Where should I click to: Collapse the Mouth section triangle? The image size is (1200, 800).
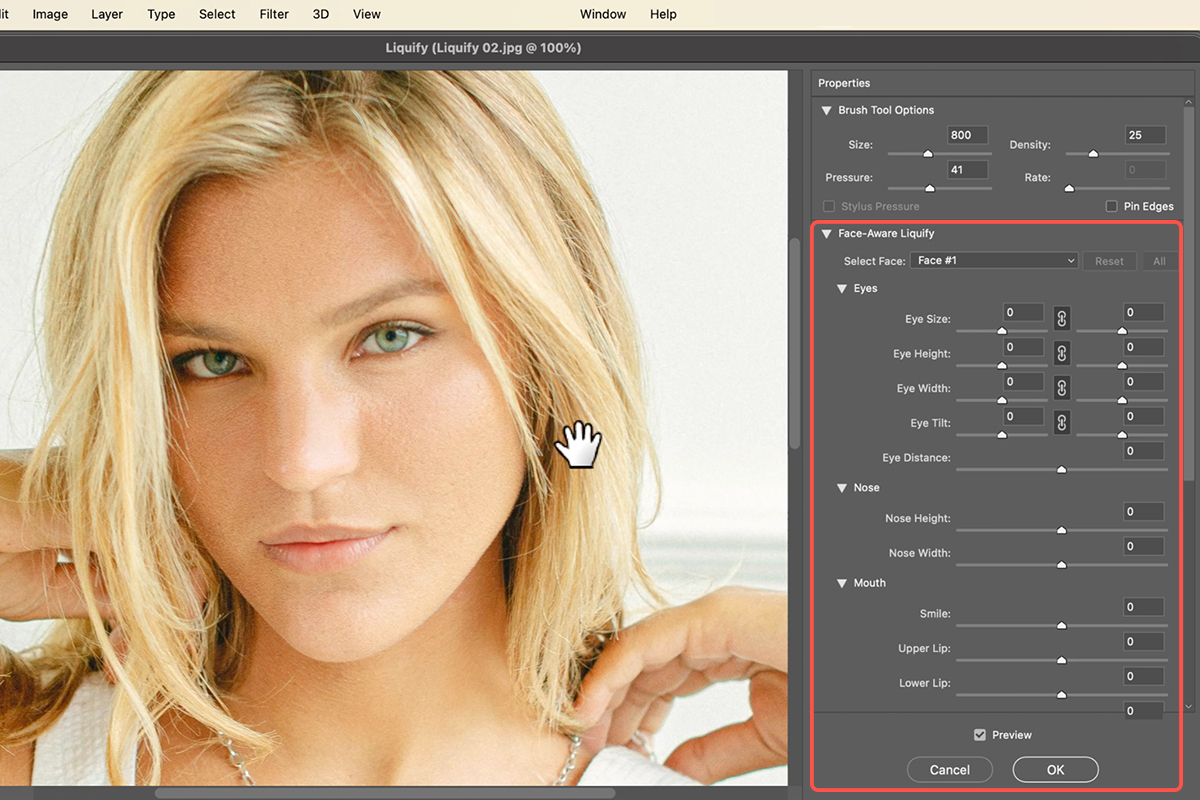tap(842, 583)
